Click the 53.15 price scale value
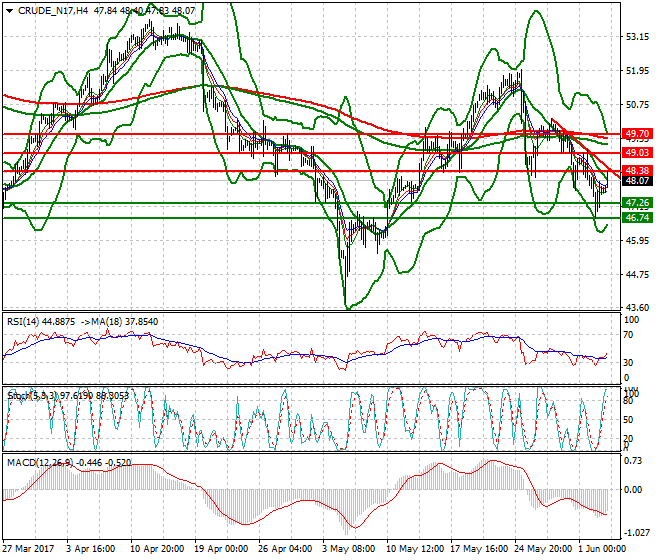The image size is (660, 560). [637, 37]
